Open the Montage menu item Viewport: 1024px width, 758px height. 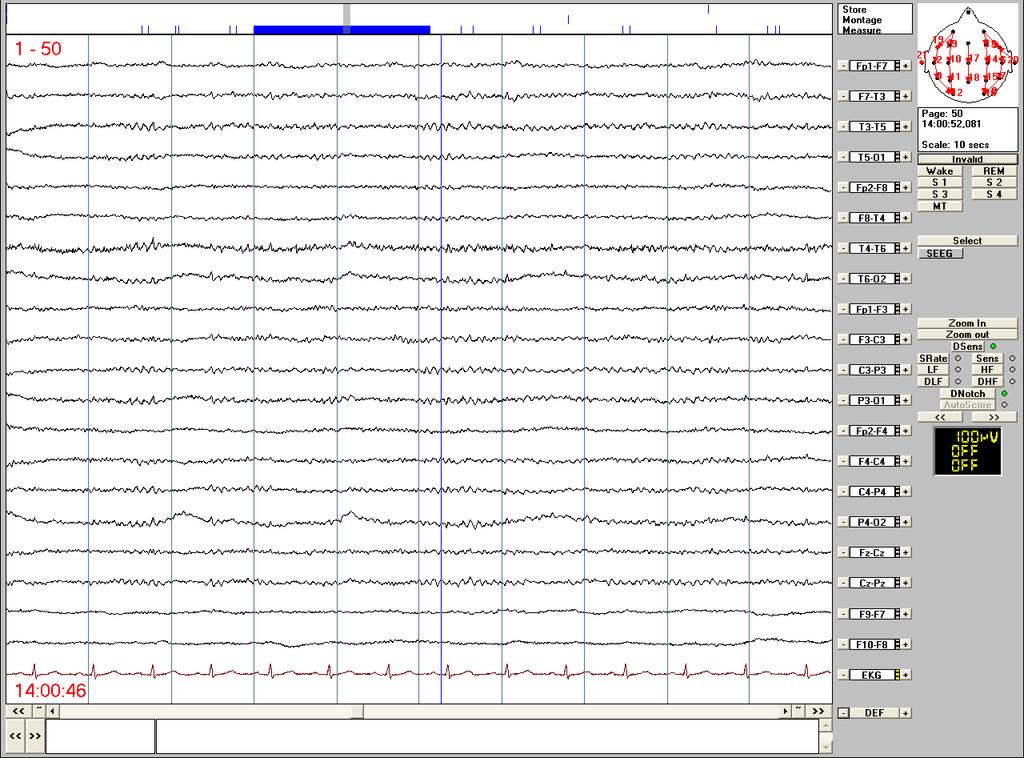pos(862,20)
